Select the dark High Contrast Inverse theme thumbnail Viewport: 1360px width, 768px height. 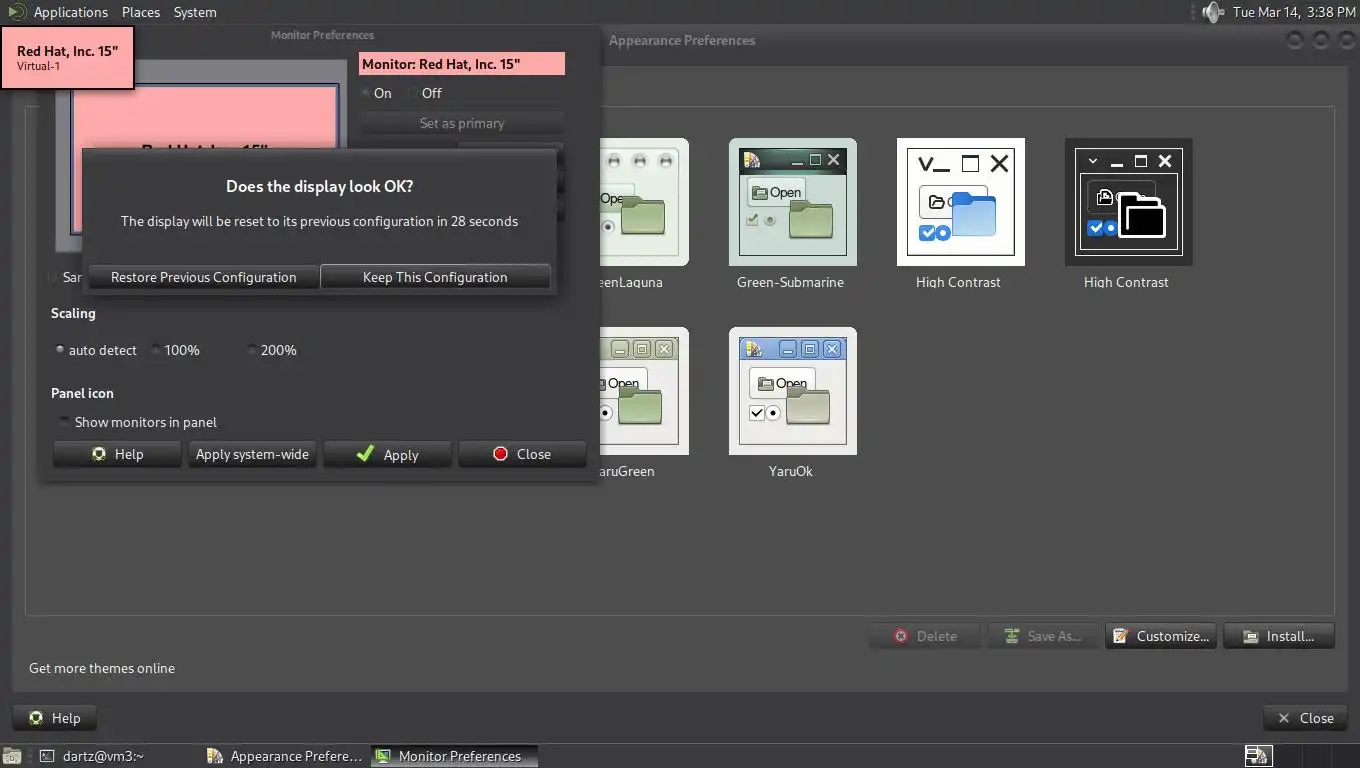coord(1128,201)
